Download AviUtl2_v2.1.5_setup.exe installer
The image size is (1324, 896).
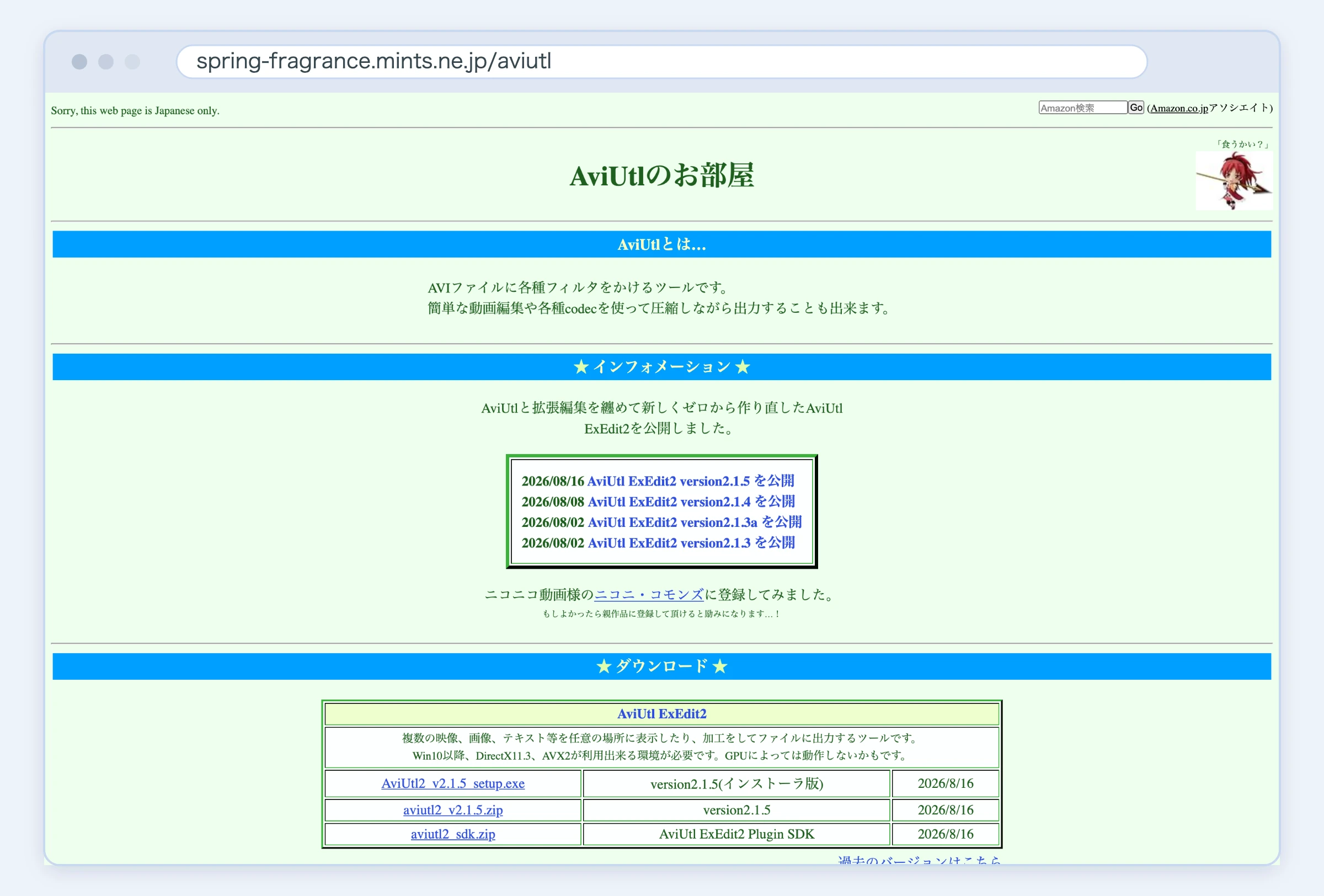(453, 783)
